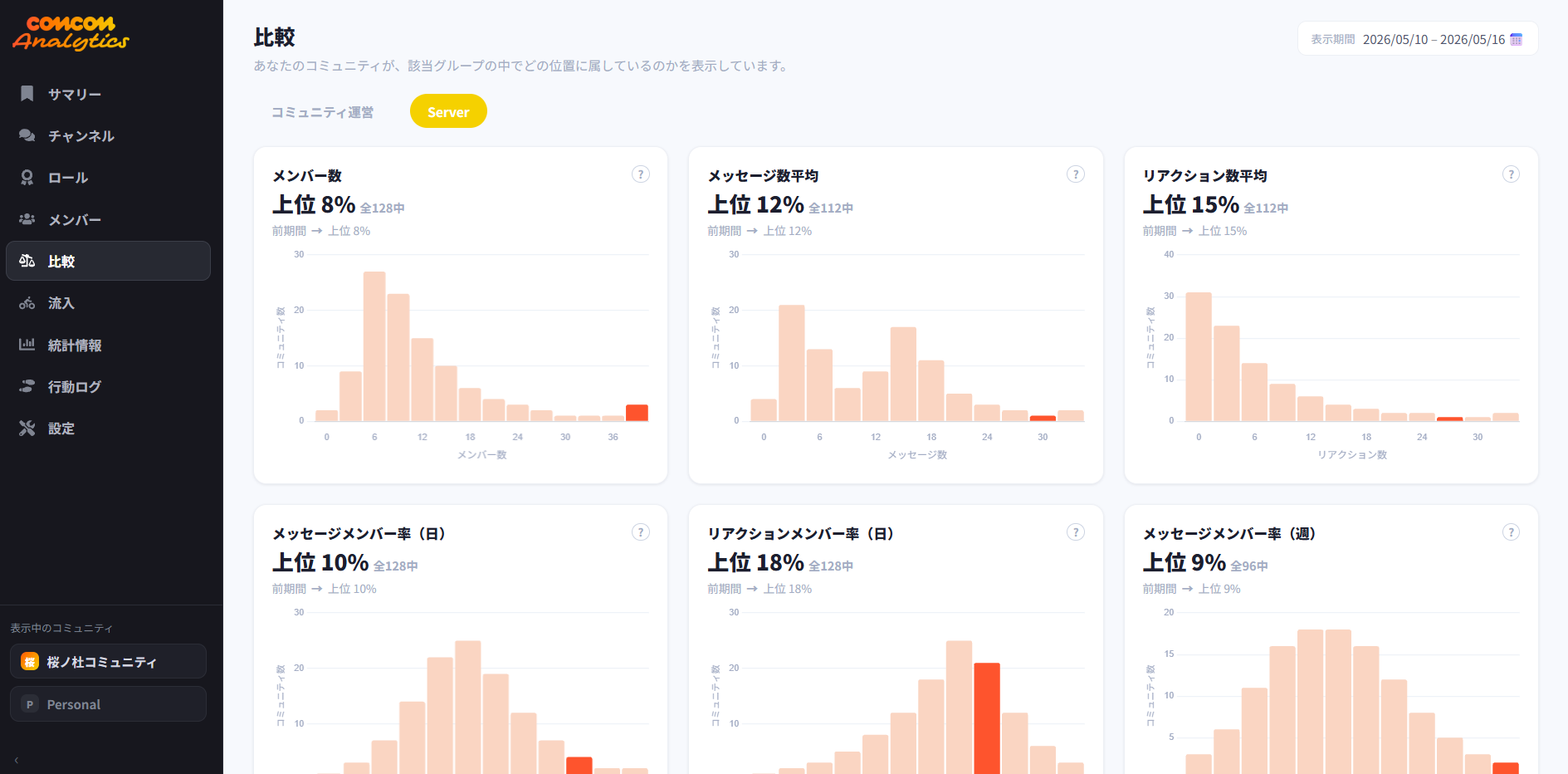Navigate to 行動ログ
The height and width of the screenshot is (774, 1568).
pyautogui.click(x=108, y=386)
